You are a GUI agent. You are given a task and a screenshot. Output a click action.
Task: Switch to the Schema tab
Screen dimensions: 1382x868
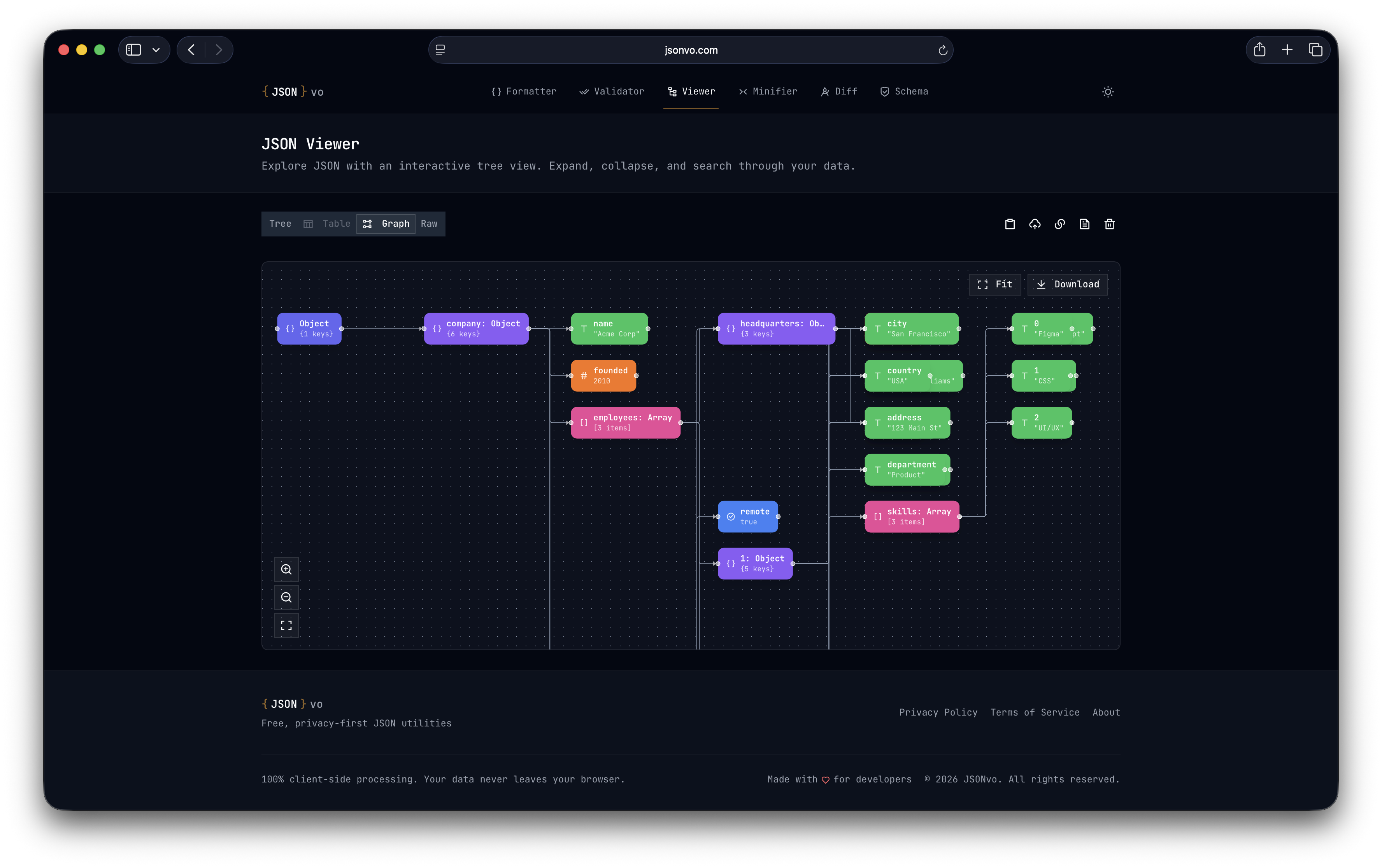[903, 91]
